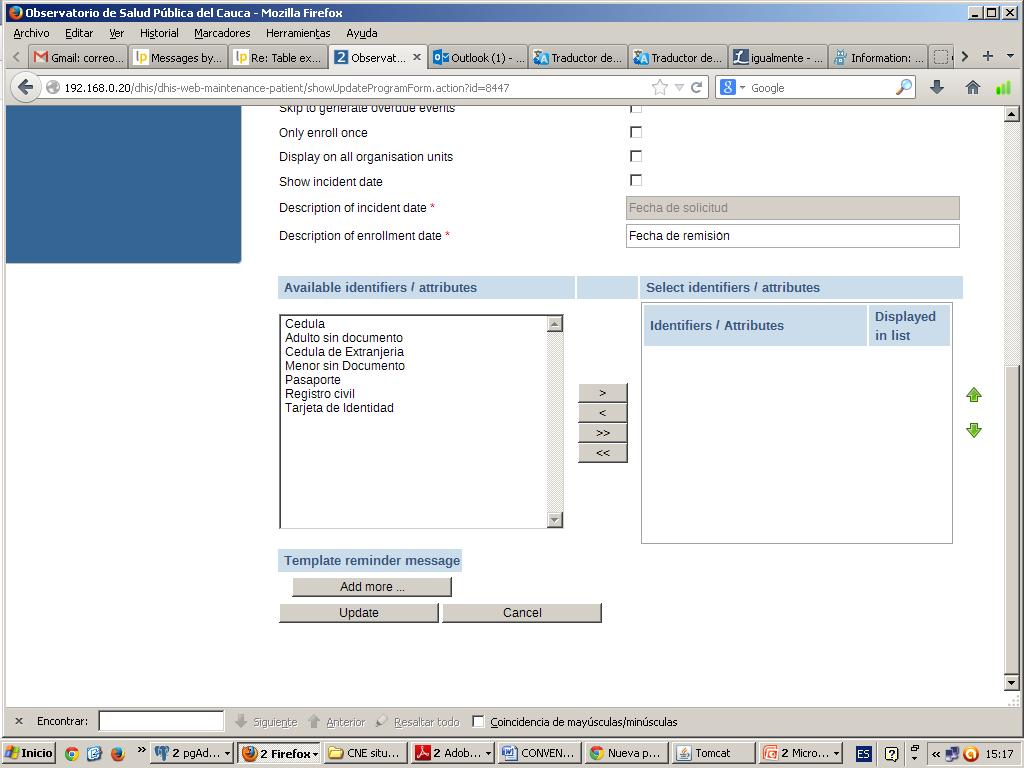Switch to the Outlook (1) tab
This screenshot has width=1024, height=768.
[x=478, y=57]
